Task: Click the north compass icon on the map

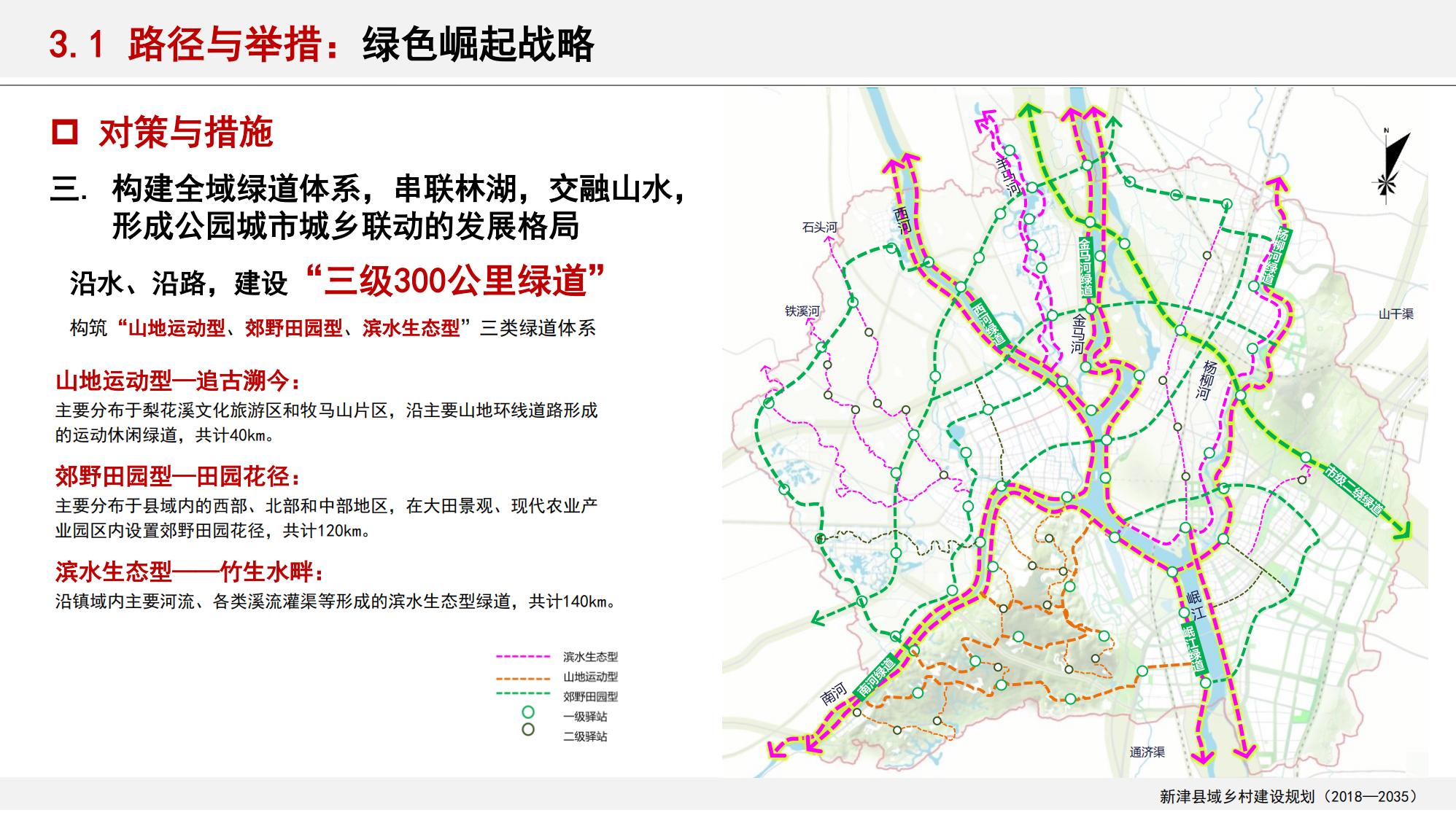Action: coord(1391,165)
